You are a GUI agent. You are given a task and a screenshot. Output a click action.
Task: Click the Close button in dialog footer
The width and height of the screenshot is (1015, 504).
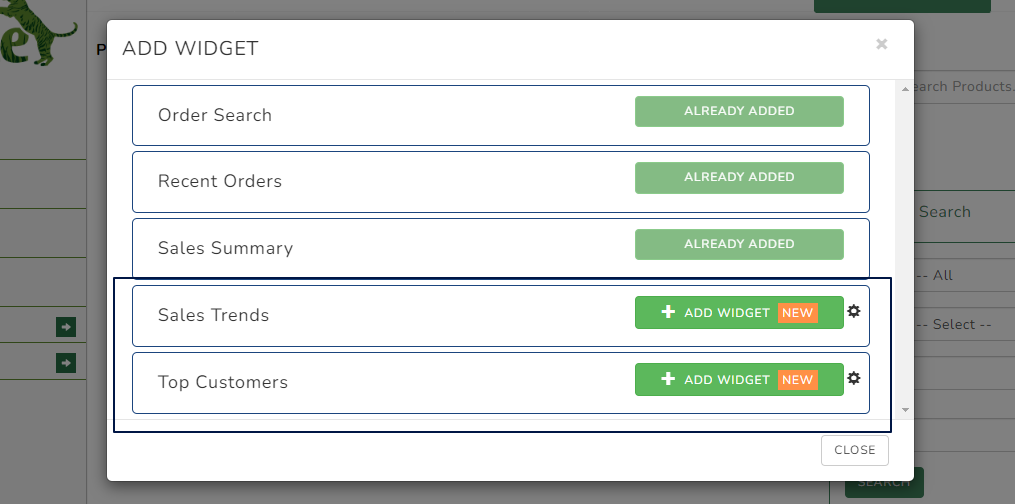point(854,450)
